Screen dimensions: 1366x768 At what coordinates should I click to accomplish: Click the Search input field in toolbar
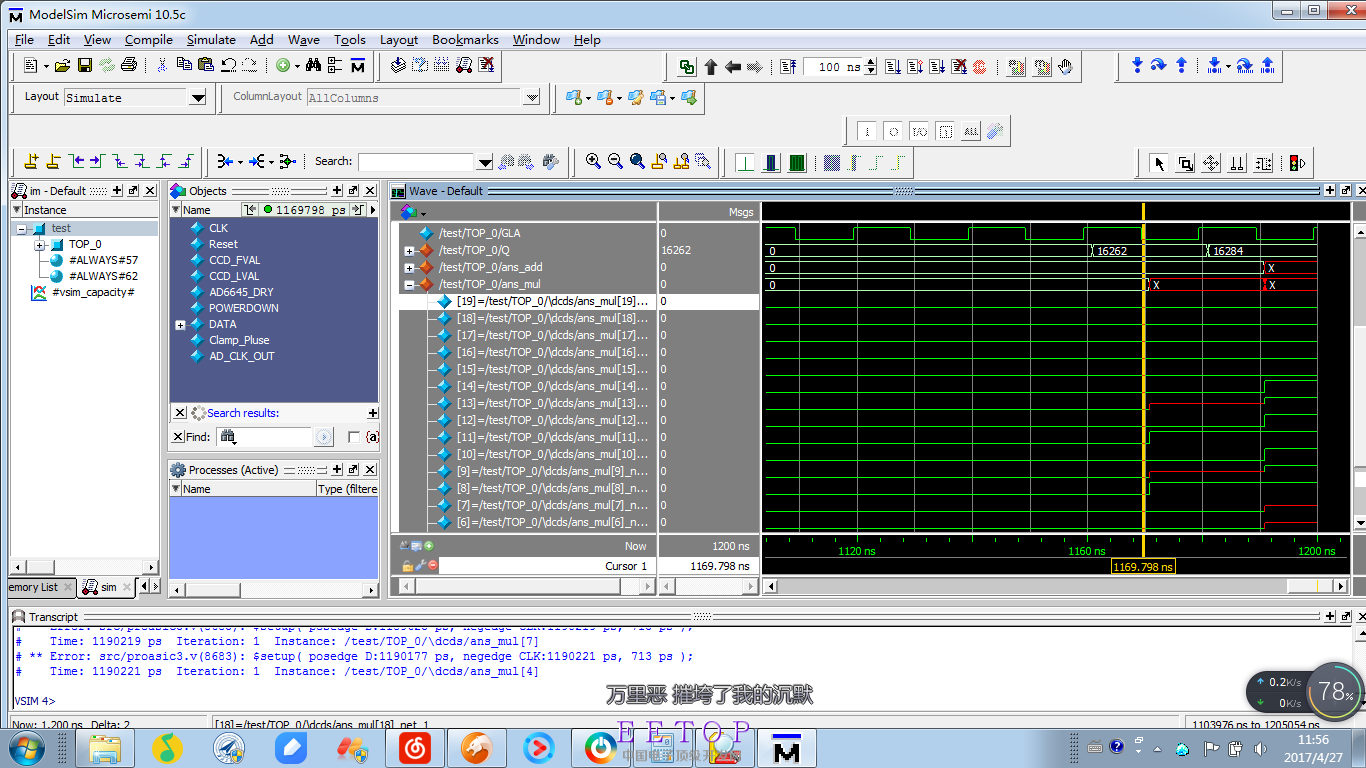click(x=415, y=162)
